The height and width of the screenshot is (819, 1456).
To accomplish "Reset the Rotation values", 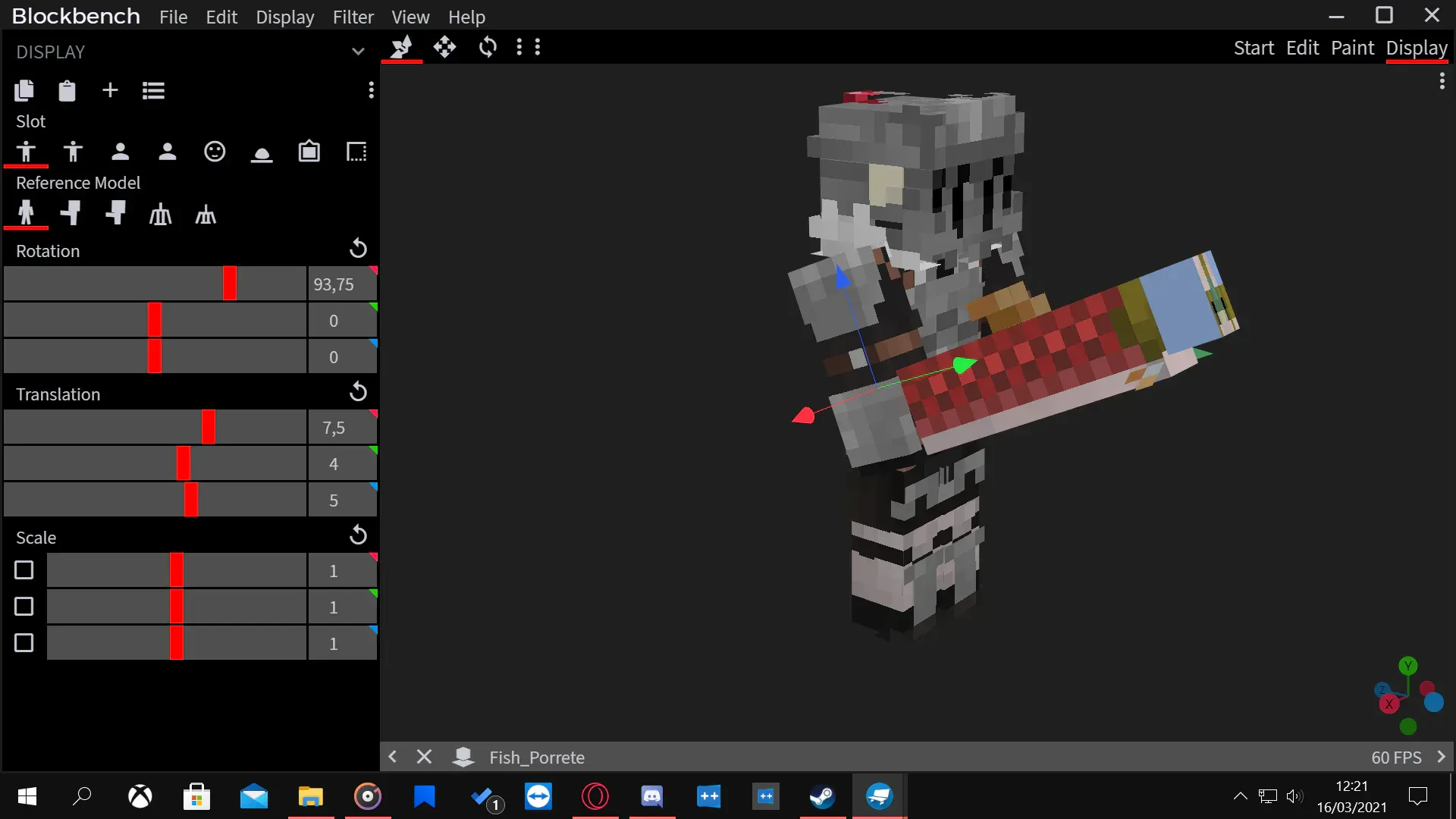I will click(358, 249).
